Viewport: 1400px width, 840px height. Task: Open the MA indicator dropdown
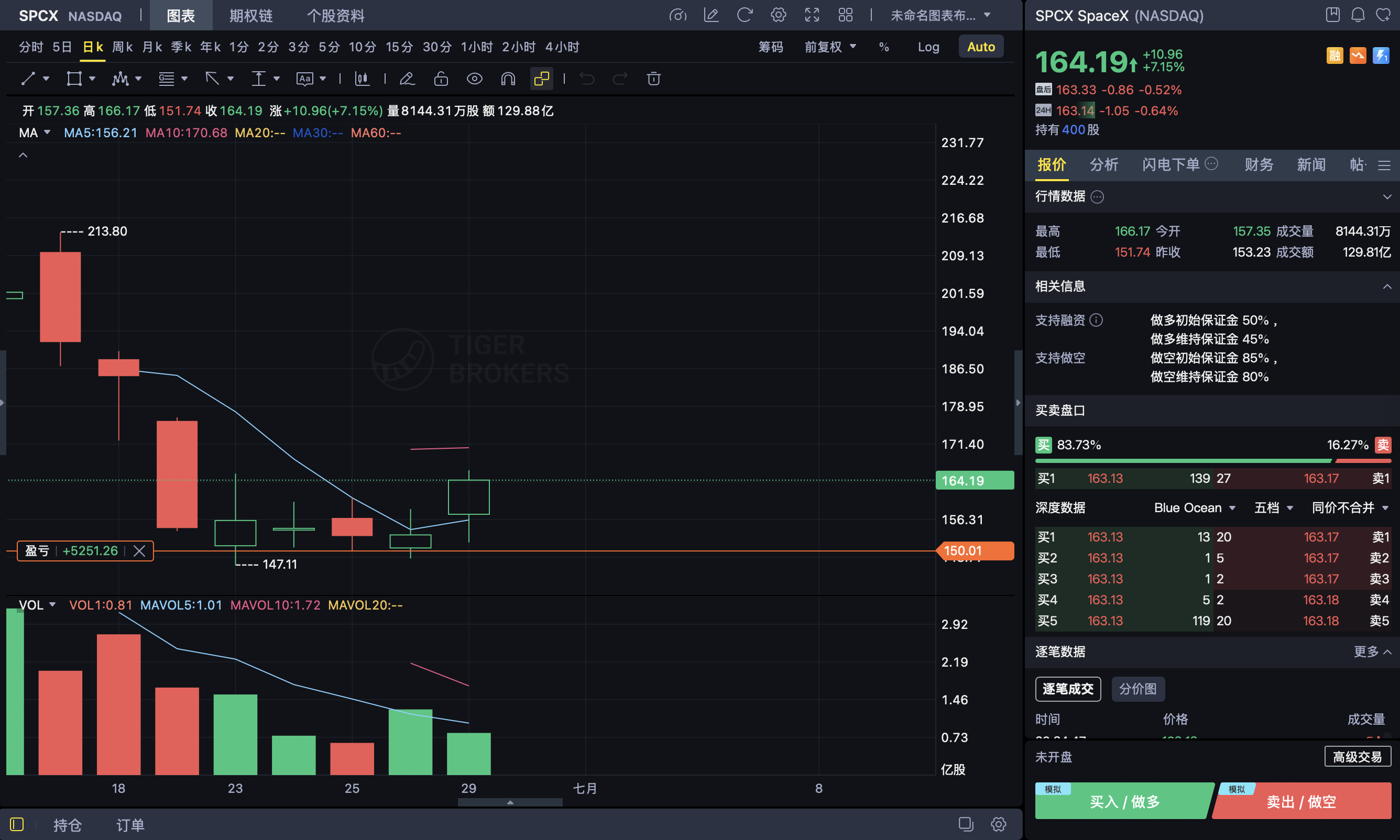click(x=35, y=132)
